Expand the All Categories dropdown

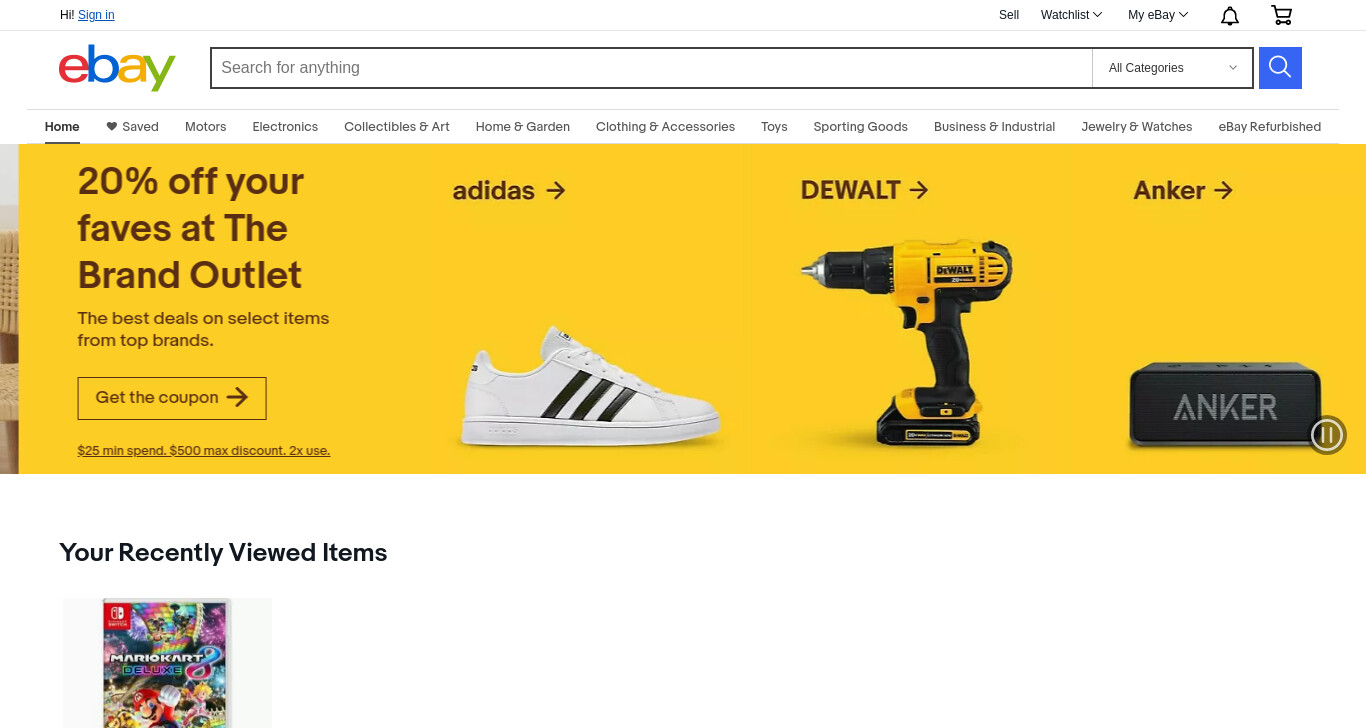[1172, 68]
